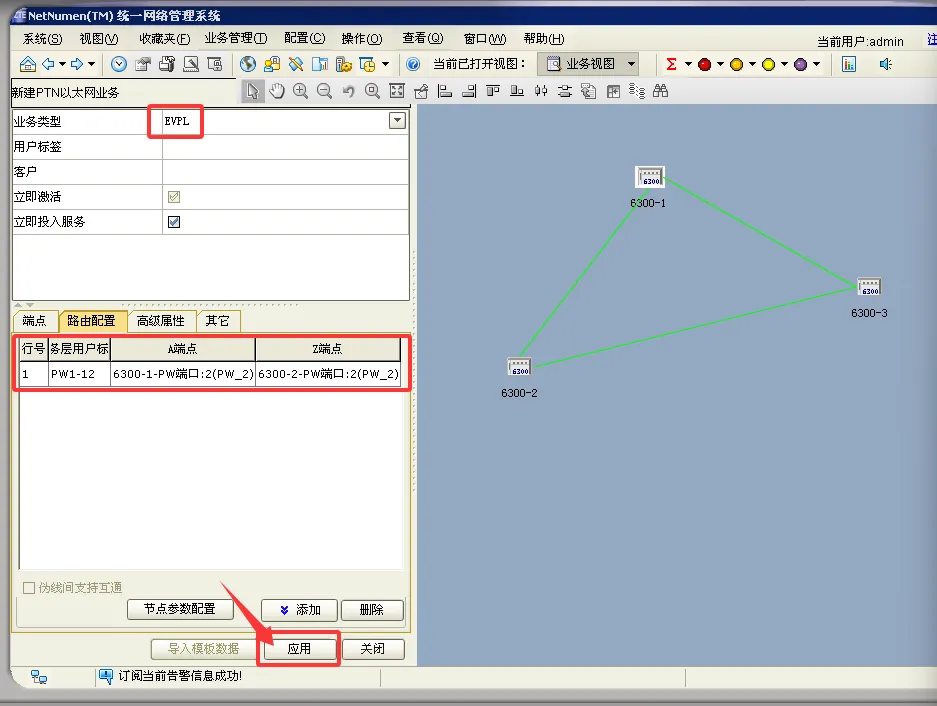Toggle the 立即激活 checkbox
Viewport: 937px width, 706px height.
tap(174, 197)
